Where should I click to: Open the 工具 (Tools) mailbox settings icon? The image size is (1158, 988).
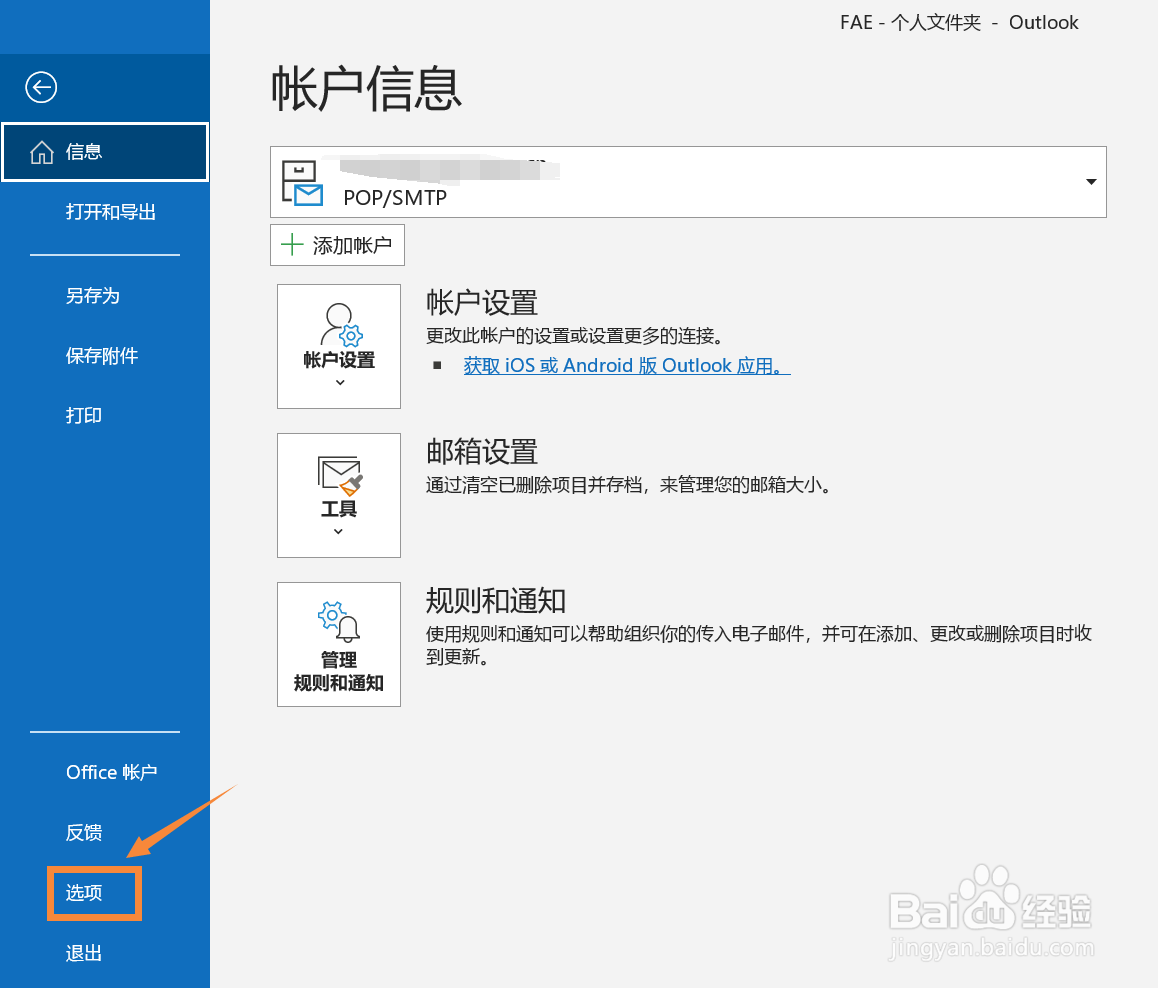coord(338,480)
